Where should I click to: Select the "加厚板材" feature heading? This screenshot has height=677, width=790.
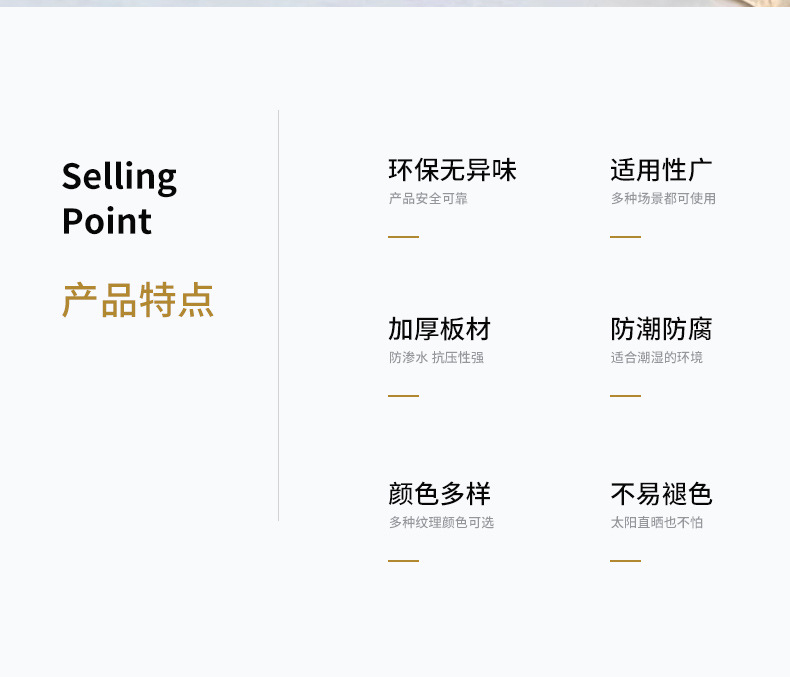pyautogui.click(x=440, y=329)
